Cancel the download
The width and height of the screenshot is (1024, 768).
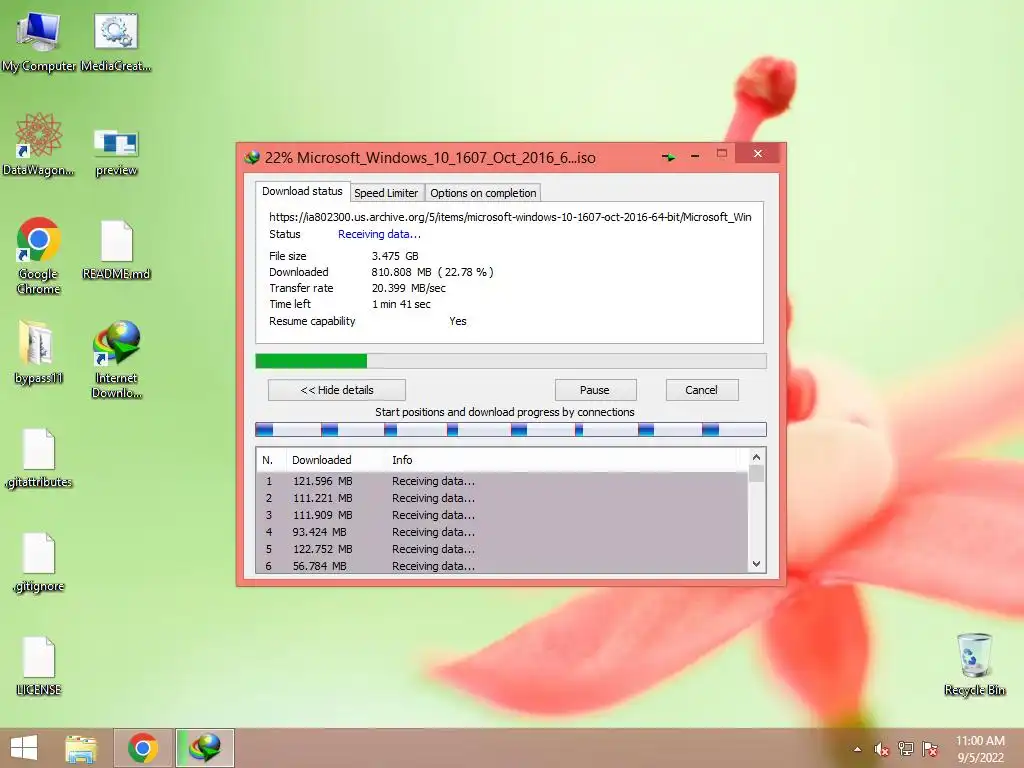coord(701,390)
